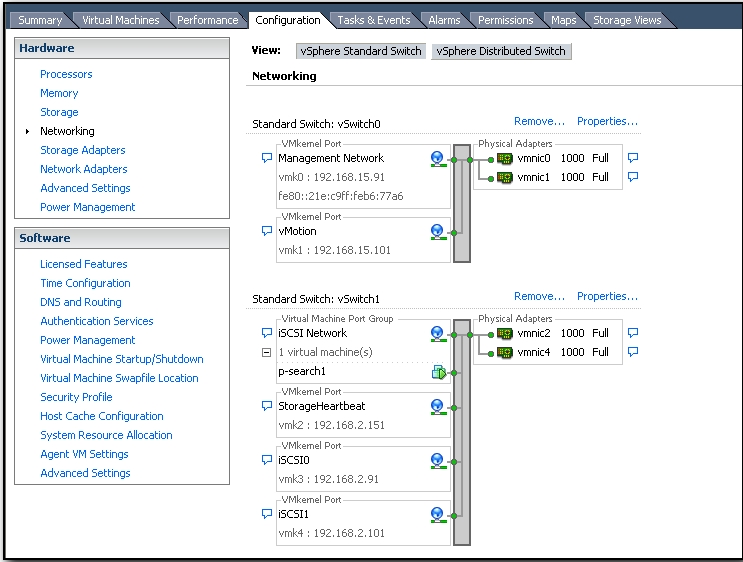
Task: Click the globe port icon for iSCSI Network
Action: point(438,334)
